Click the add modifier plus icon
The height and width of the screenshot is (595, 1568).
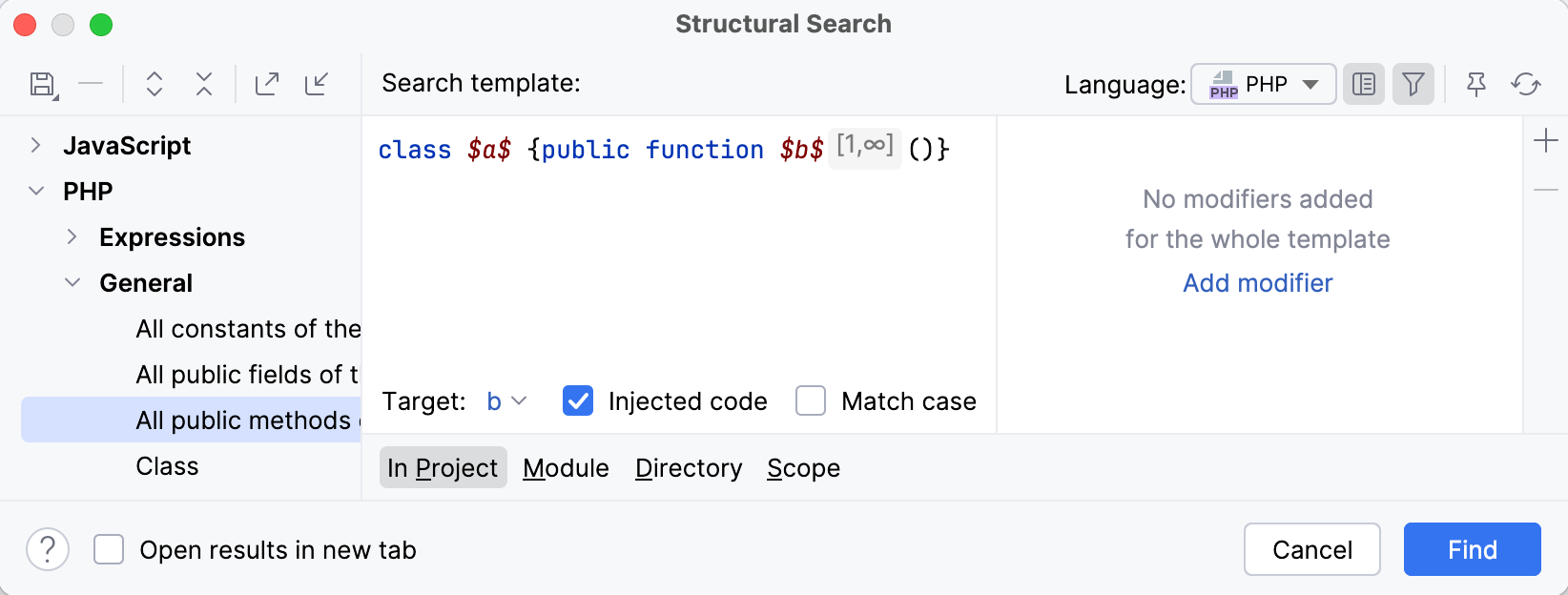(x=1546, y=141)
